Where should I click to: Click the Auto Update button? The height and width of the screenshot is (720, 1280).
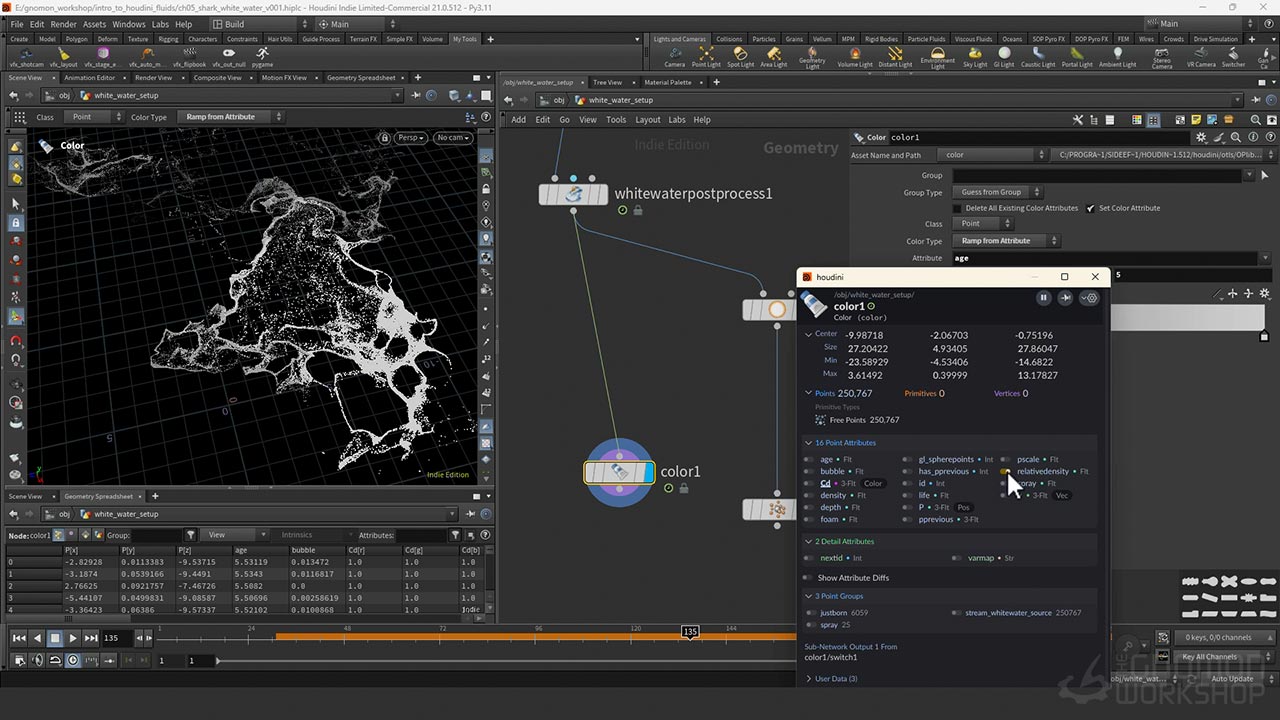pos(1232,678)
